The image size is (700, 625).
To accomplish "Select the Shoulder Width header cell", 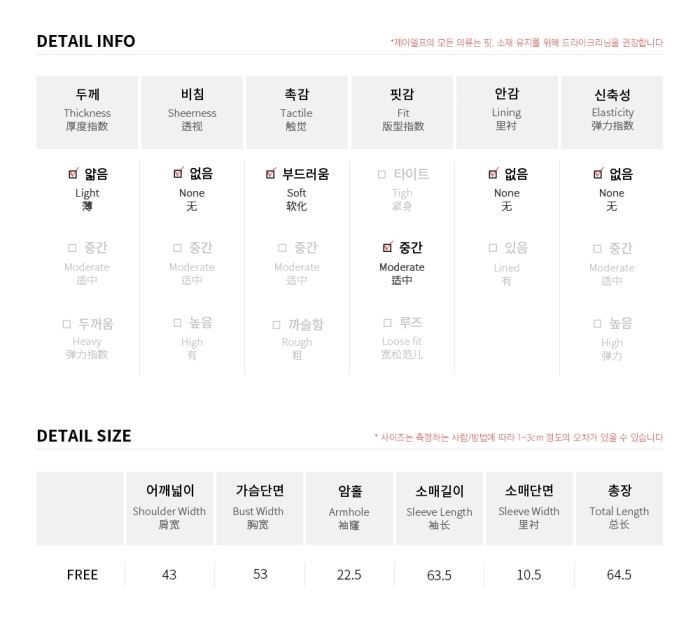I will (x=170, y=508).
